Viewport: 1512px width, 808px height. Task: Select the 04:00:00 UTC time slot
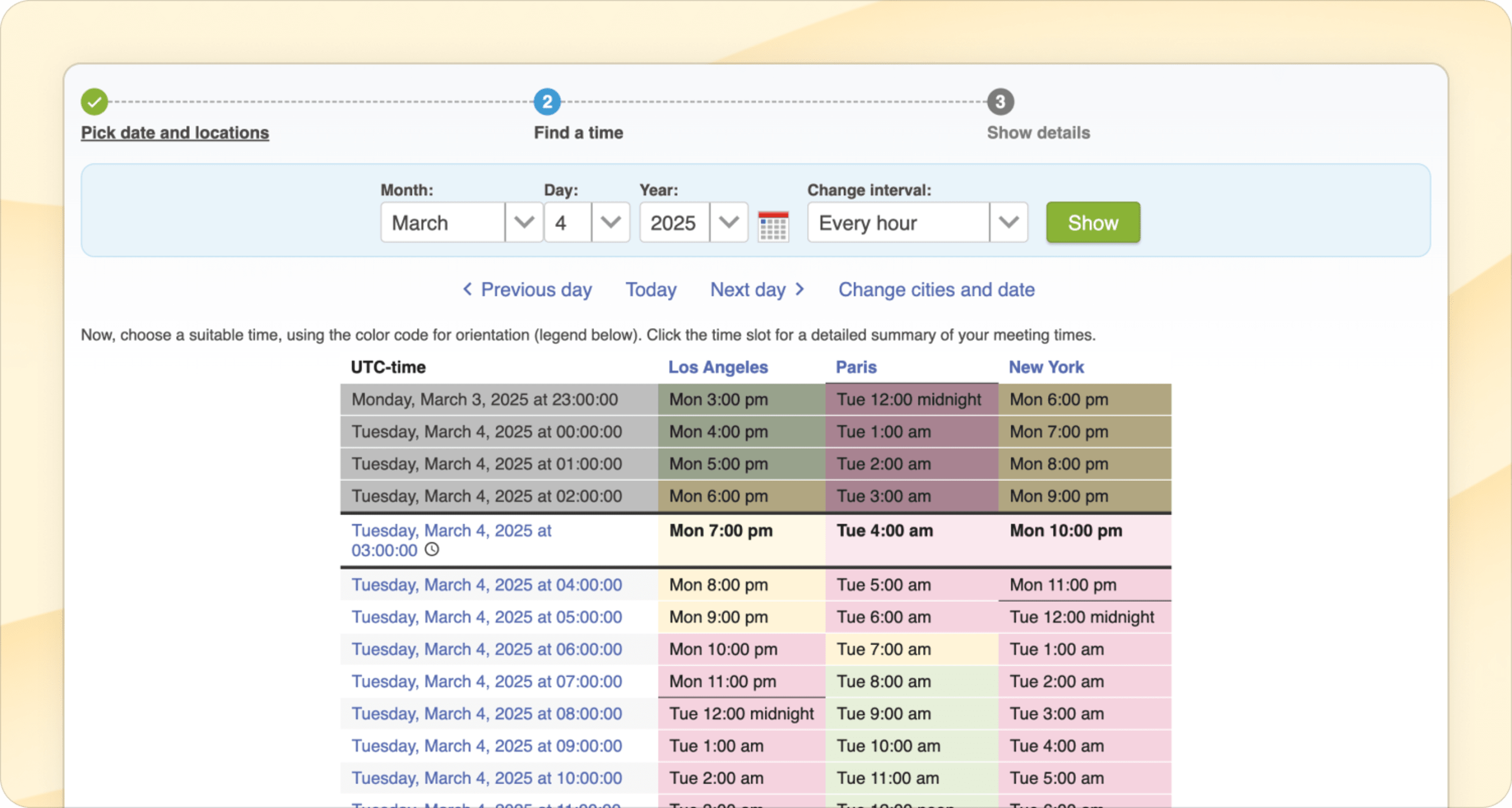point(486,585)
